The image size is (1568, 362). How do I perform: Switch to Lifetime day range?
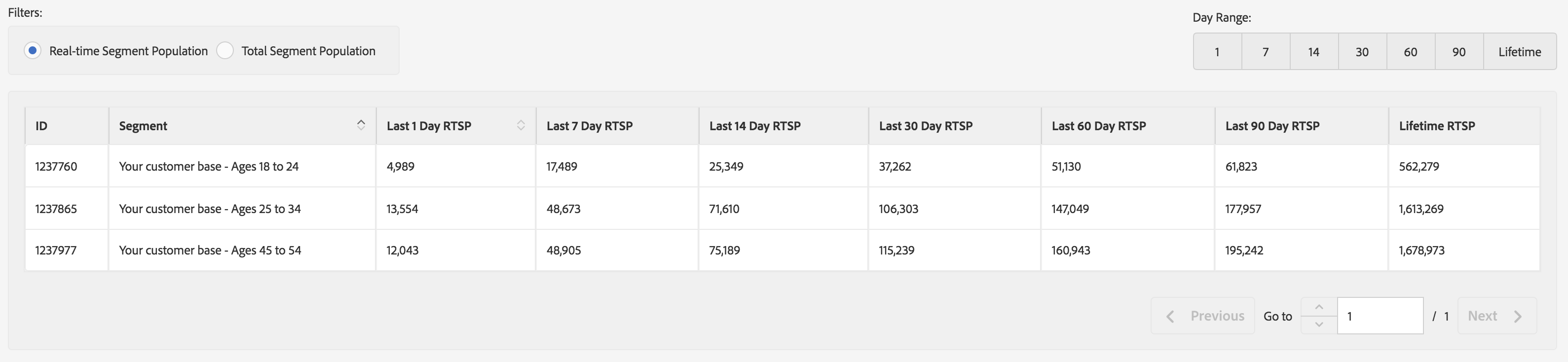1519,52
